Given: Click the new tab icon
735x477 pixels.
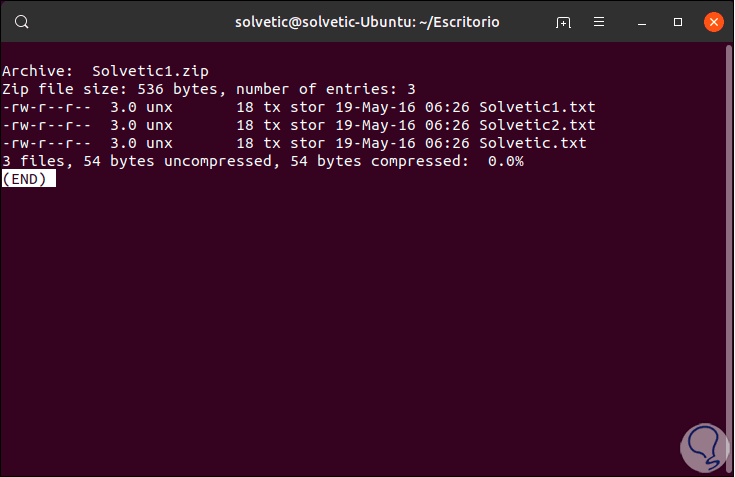Looking at the screenshot, I should pyautogui.click(x=564, y=21).
